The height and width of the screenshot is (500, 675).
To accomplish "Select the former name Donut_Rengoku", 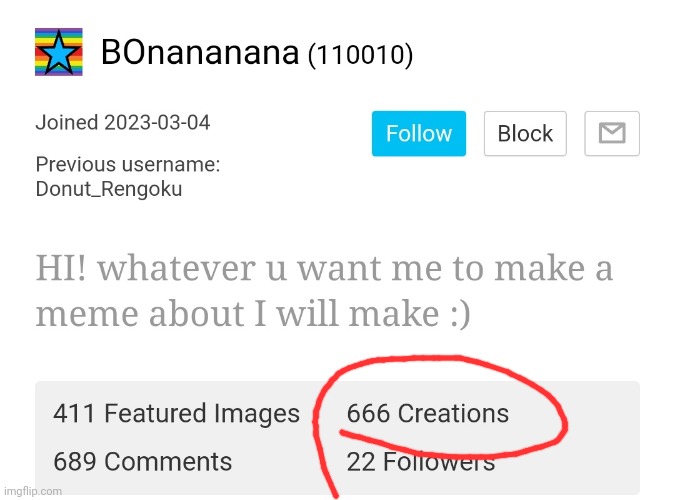I will 109,189.
